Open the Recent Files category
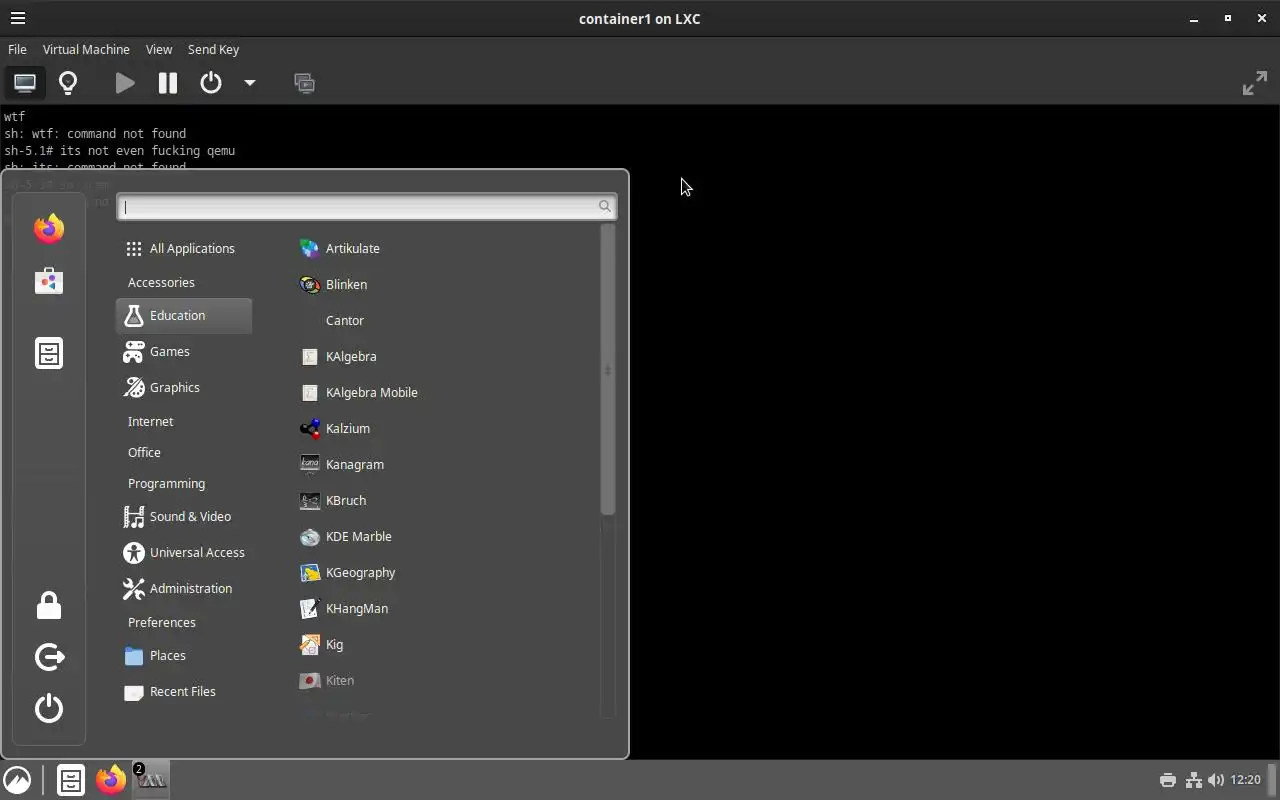 click(184, 691)
